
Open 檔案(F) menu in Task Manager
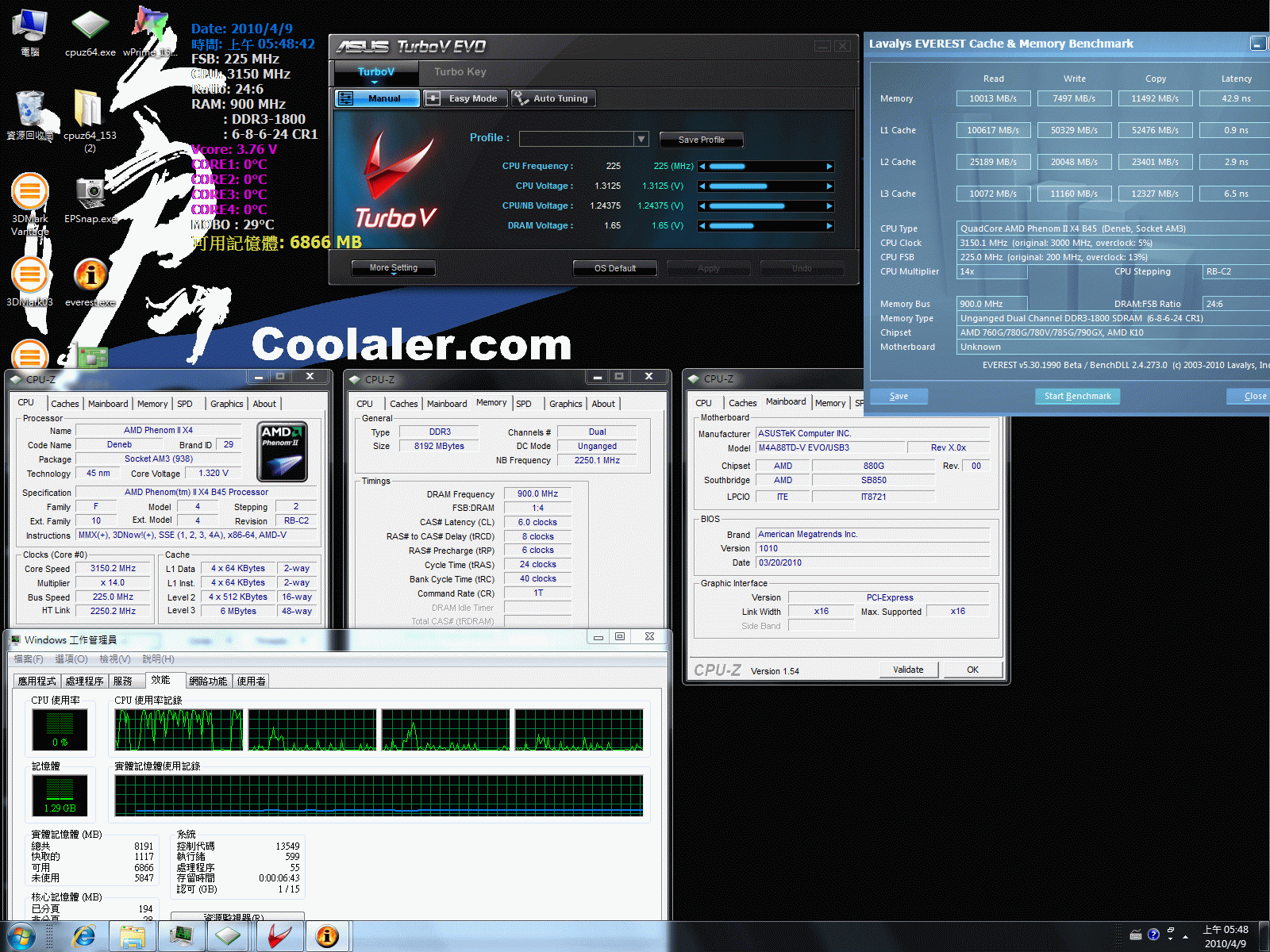coord(29,659)
